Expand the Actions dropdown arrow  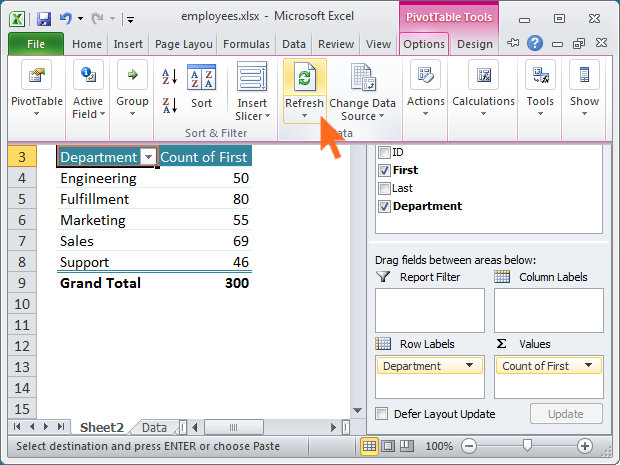point(425,114)
